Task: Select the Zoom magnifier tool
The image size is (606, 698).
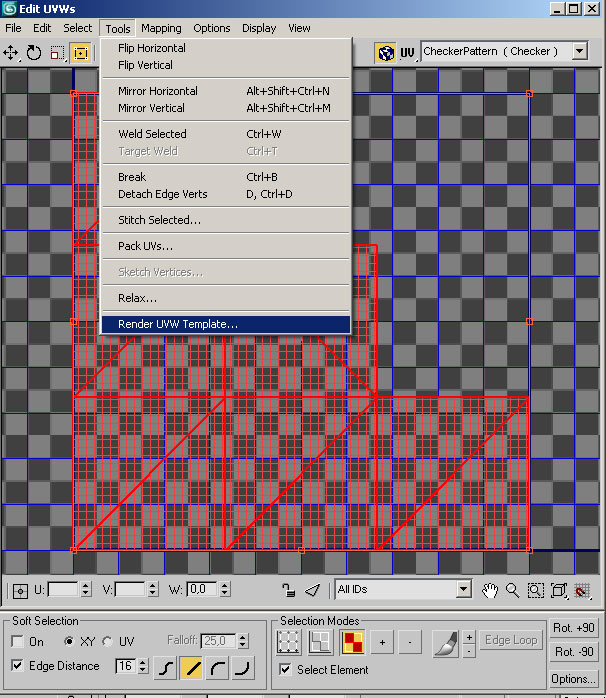Action: pos(512,590)
